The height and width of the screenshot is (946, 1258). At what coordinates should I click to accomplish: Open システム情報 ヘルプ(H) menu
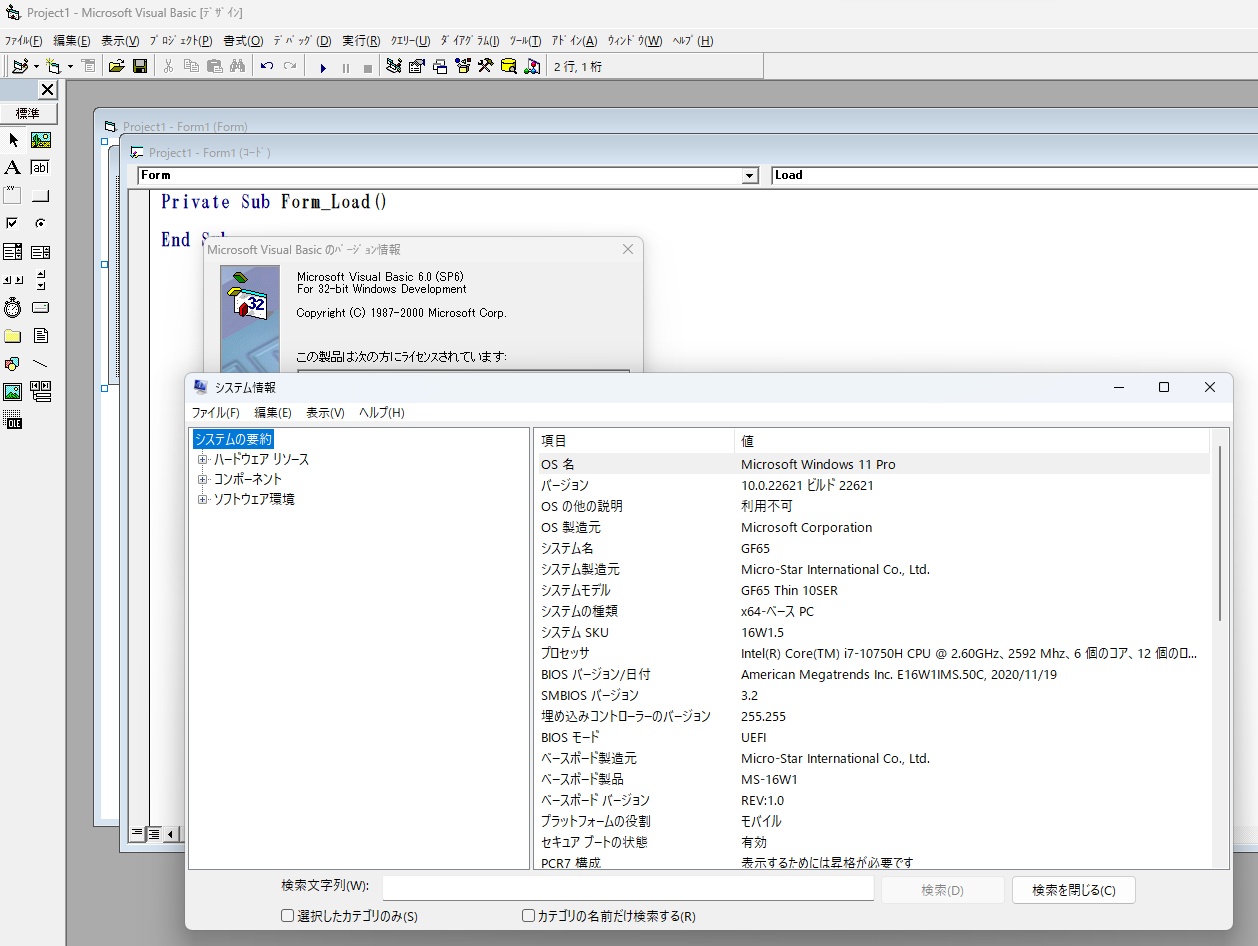[381, 413]
